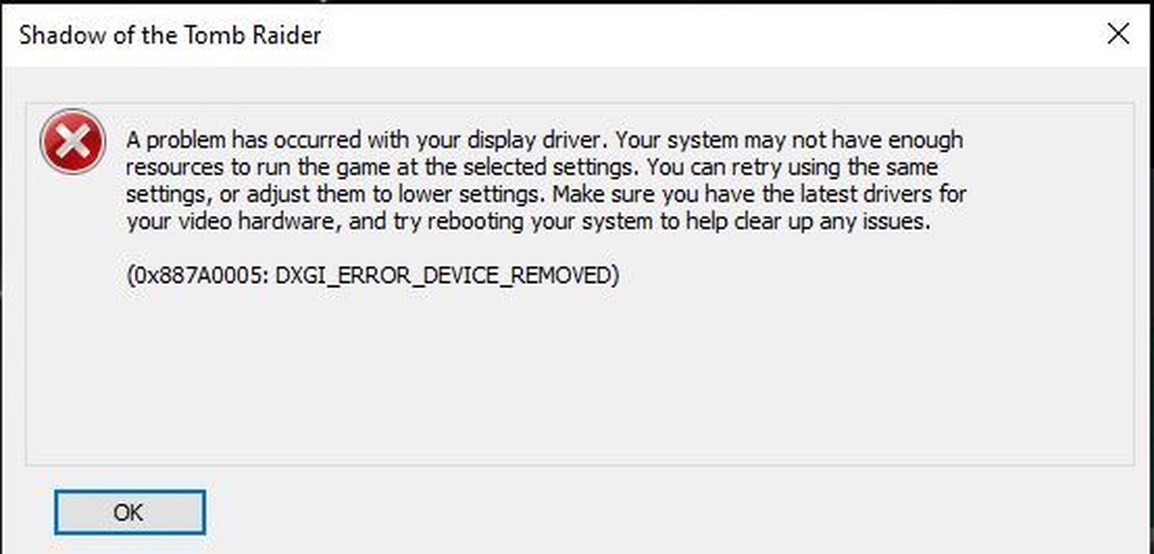This screenshot has width=1154, height=554.
Task: Click "You can retry using the same" text
Action: (793, 167)
